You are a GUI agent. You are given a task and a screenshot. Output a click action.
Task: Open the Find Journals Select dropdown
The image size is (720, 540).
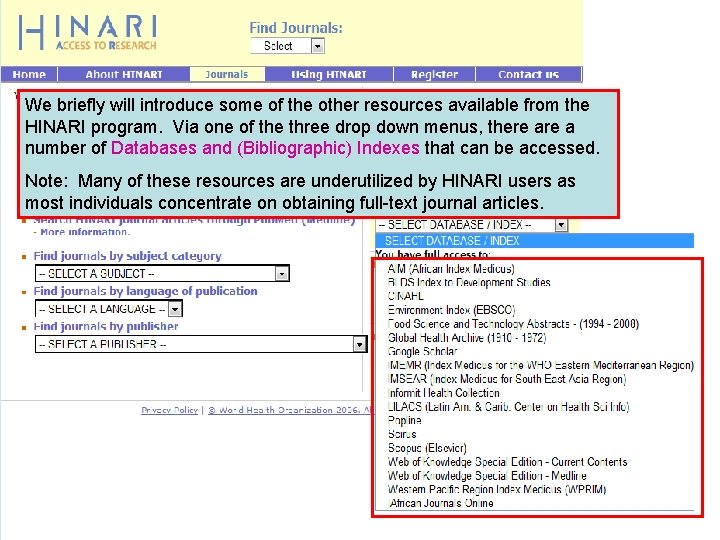(288, 46)
